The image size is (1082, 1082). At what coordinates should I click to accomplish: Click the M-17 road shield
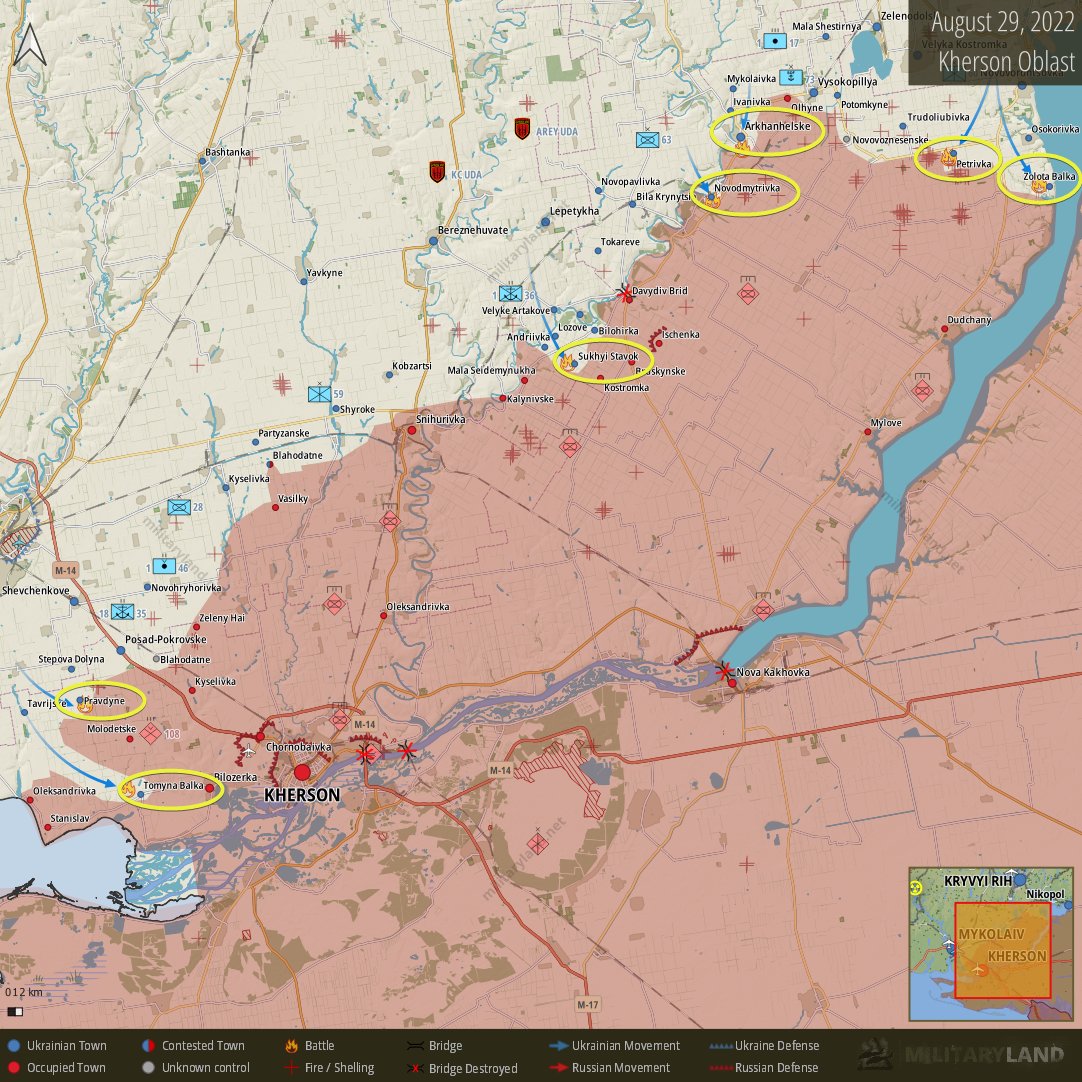588,1004
